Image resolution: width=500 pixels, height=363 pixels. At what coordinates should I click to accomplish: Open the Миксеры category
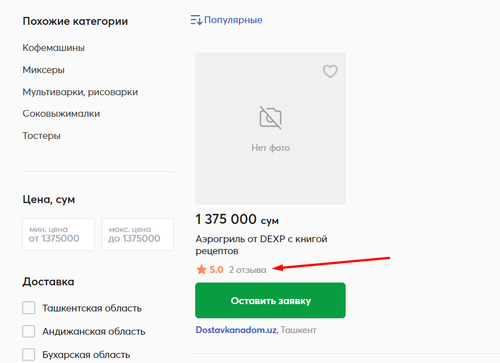[44, 70]
